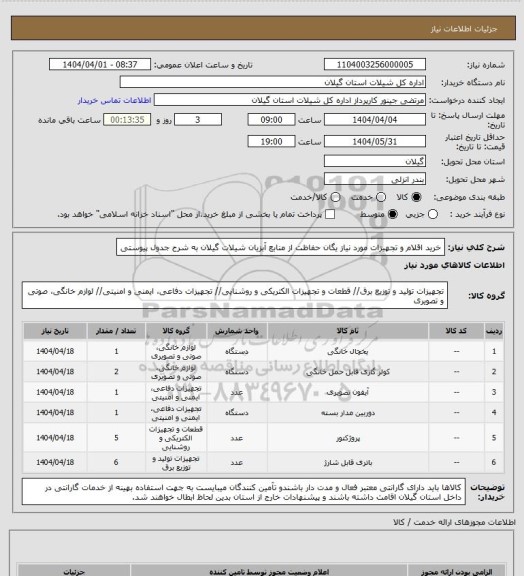Screen dimensions: 524x576
Task: Click need date in the یخچال خانگی row
Action: (x=55, y=352)
